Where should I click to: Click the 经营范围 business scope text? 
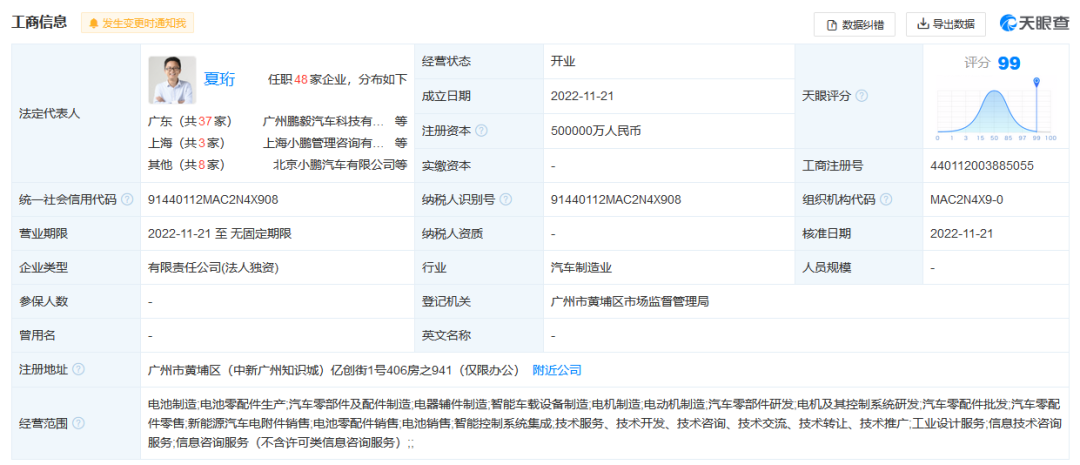pyautogui.click(x=605, y=423)
